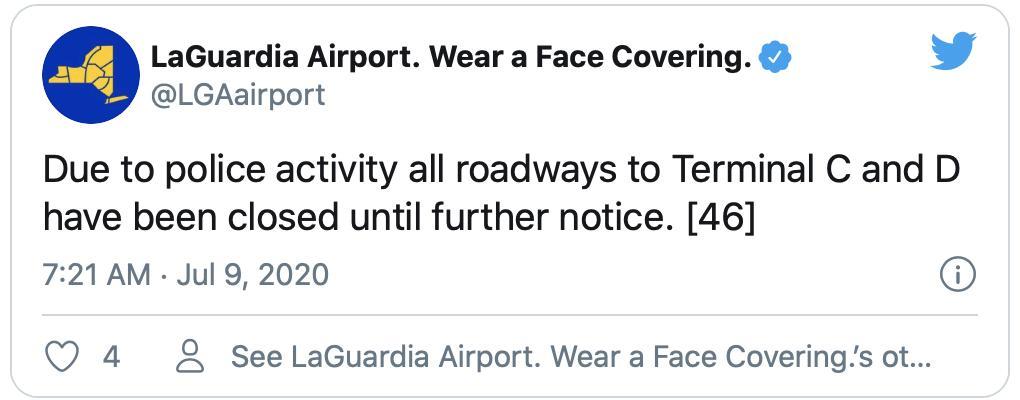
Task: Open the LaGuardia Airport profile avatar
Action: click(x=91, y=75)
